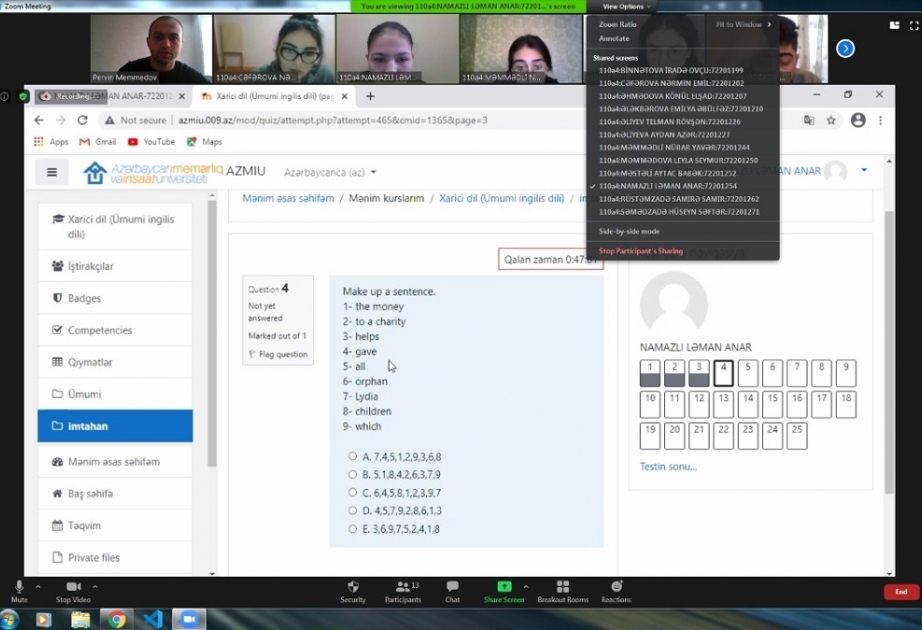Open Visual Studio Code from taskbar
This screenshot has width=922, height=630.
tap(153, 619)
